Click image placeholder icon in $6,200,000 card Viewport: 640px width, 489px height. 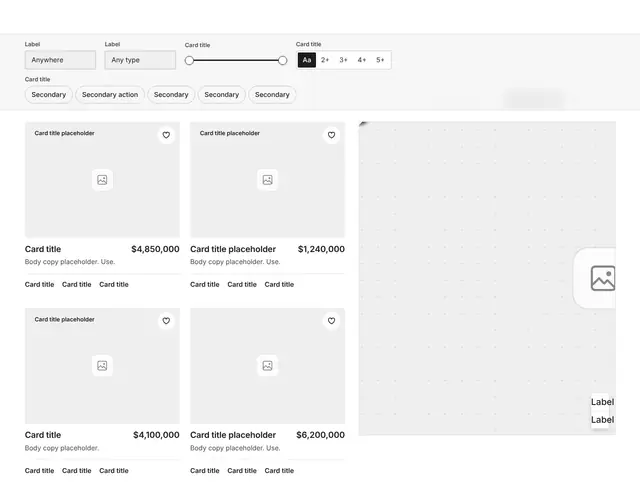click(267, 365)
